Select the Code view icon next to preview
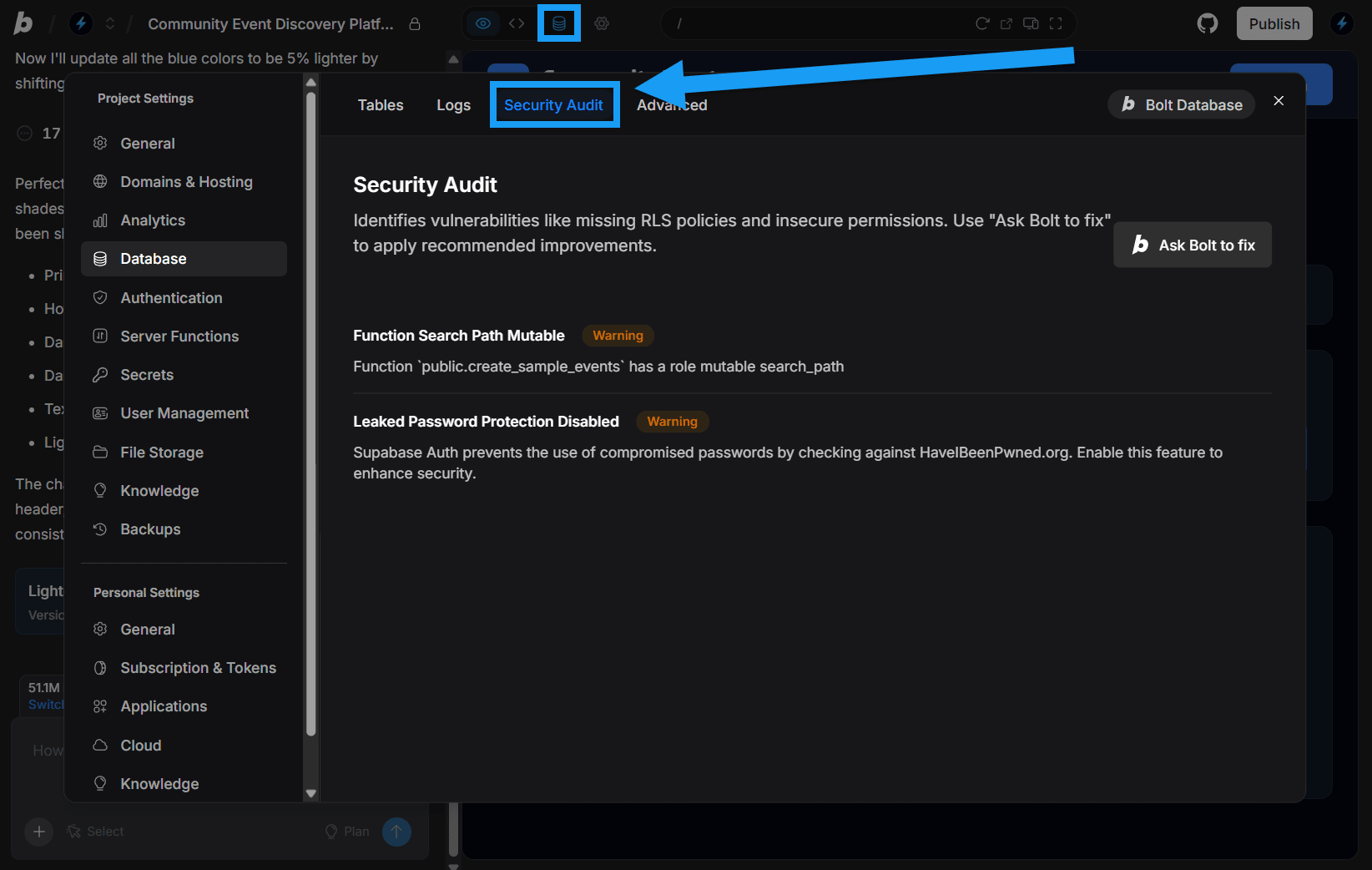This screenshot has height=870, width=1372. click(516, 23)
